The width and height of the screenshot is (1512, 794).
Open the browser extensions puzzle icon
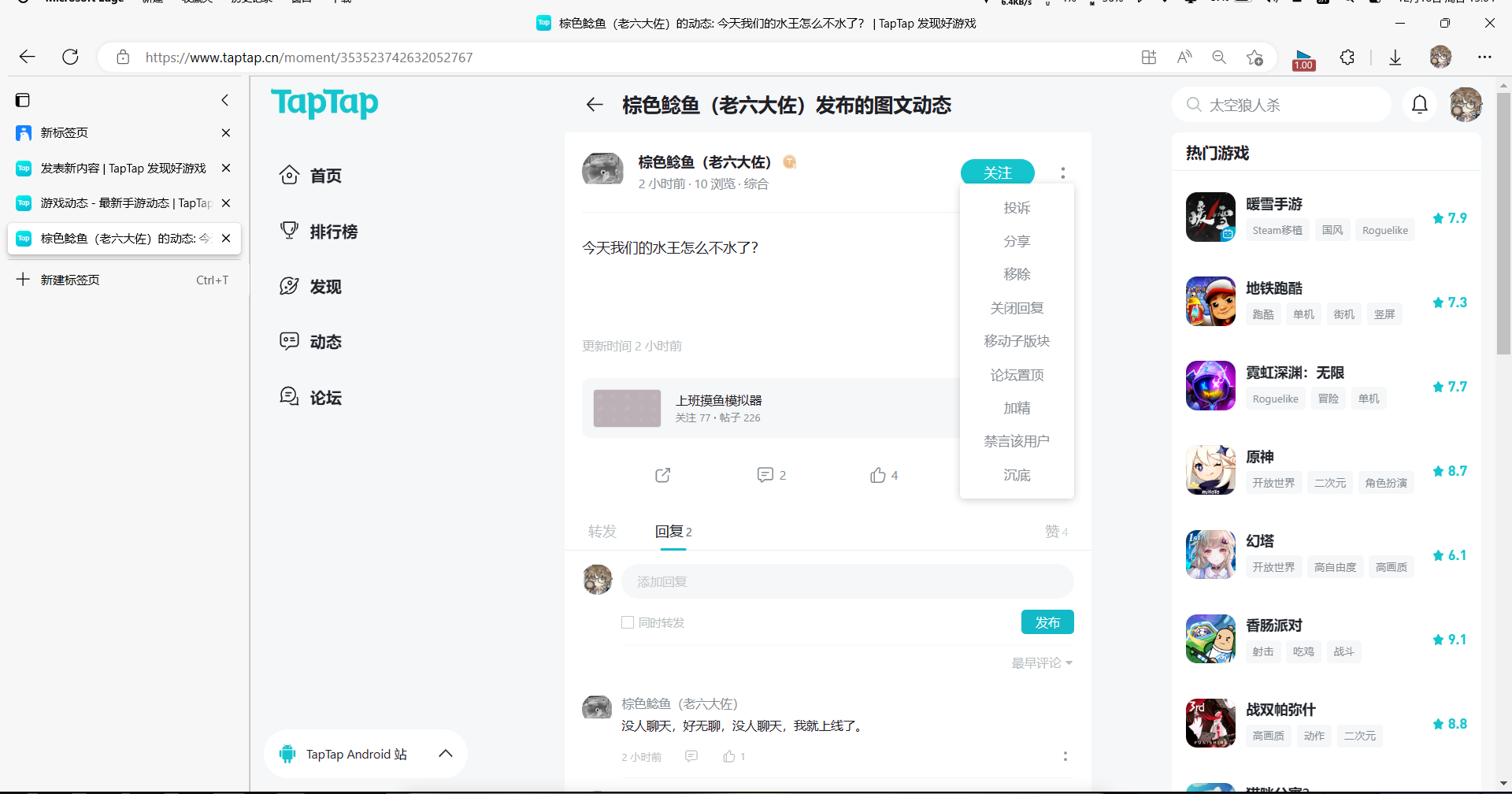point(1347,57)
